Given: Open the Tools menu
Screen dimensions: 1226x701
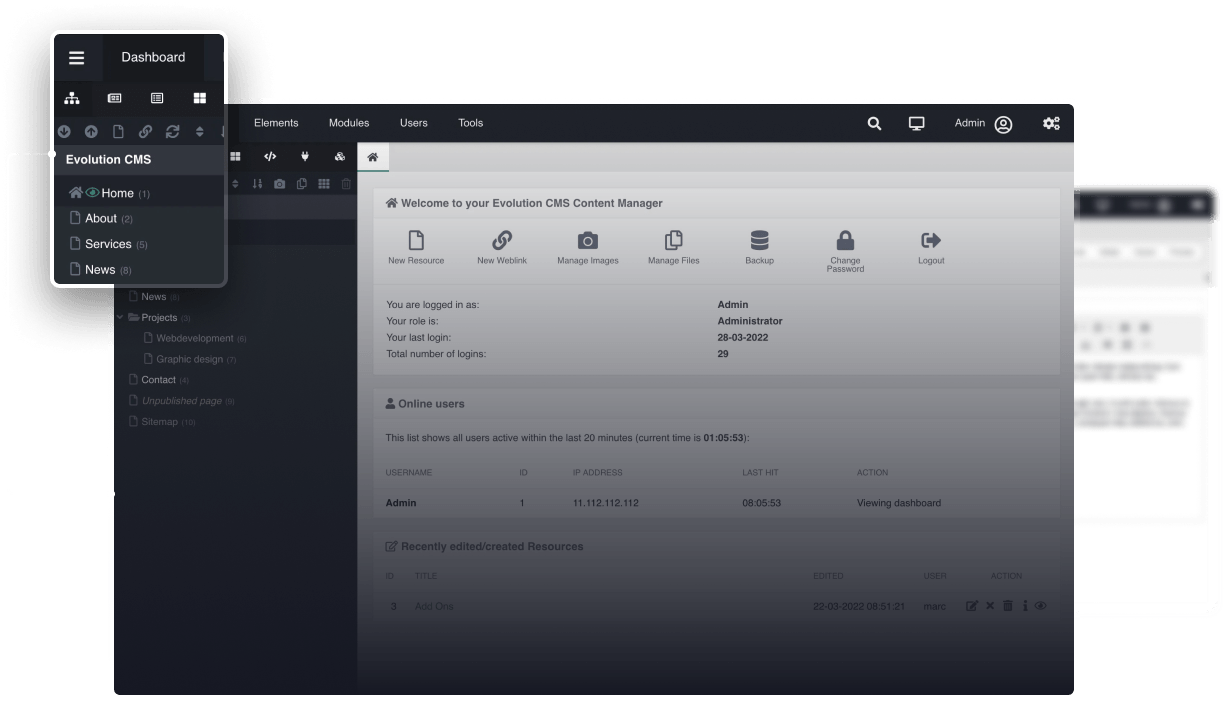Looking at the screenshot, I should (x=471, y=123).
